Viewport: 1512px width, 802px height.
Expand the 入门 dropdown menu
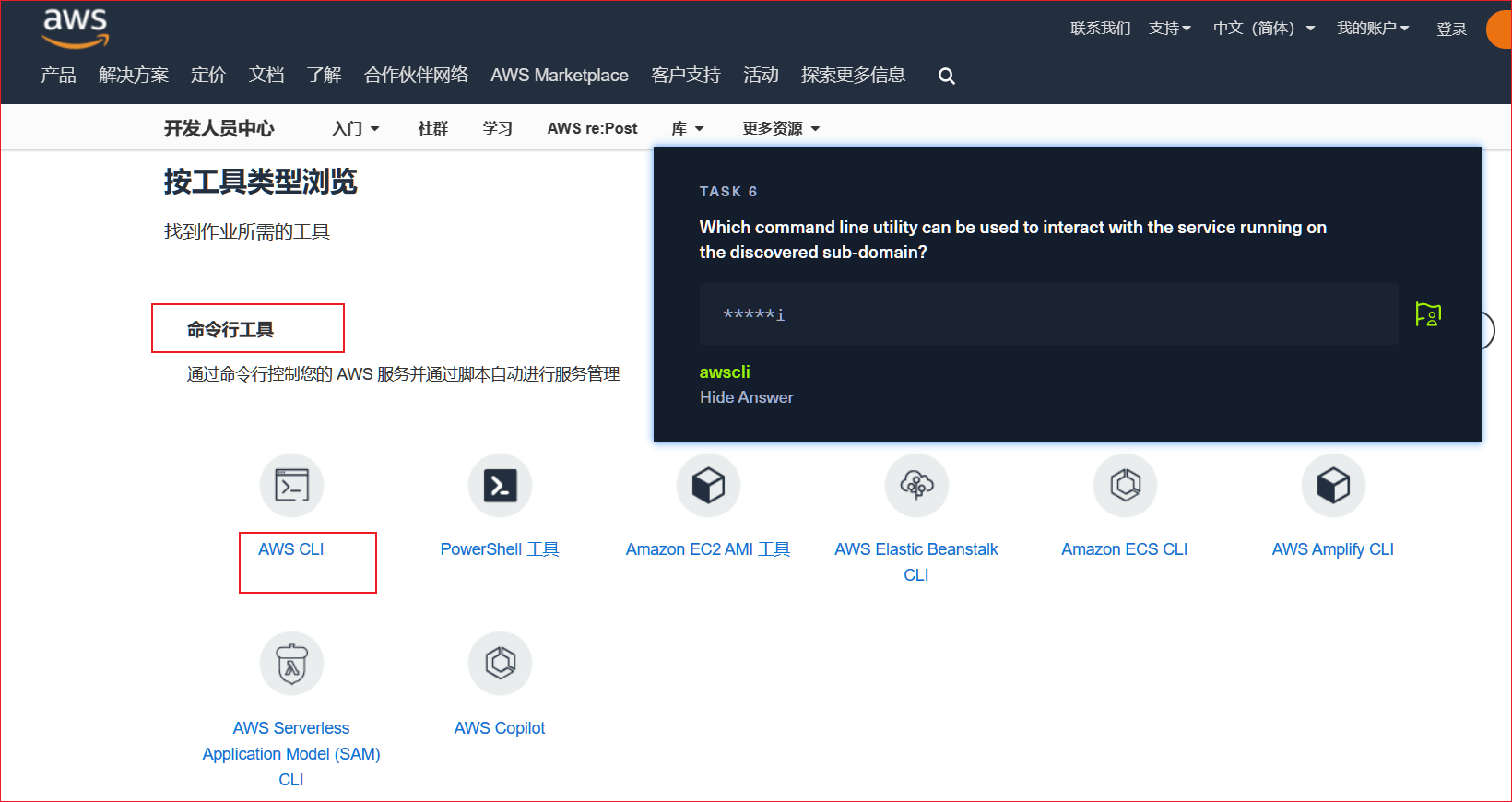tap(356, 128)
